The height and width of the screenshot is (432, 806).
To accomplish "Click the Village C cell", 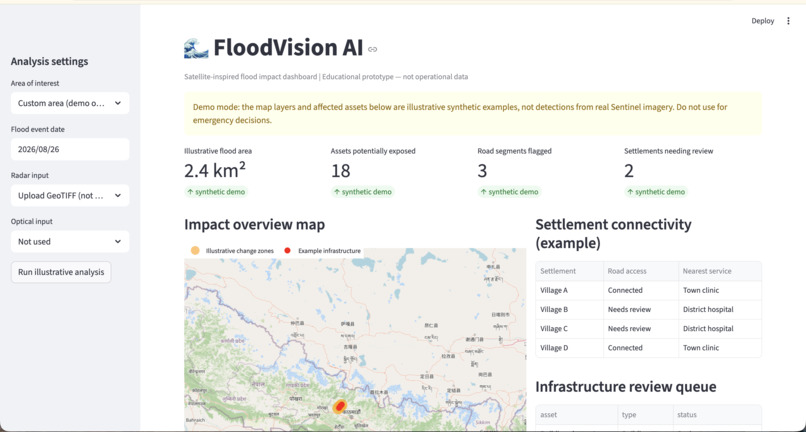I will coord(569,328).
